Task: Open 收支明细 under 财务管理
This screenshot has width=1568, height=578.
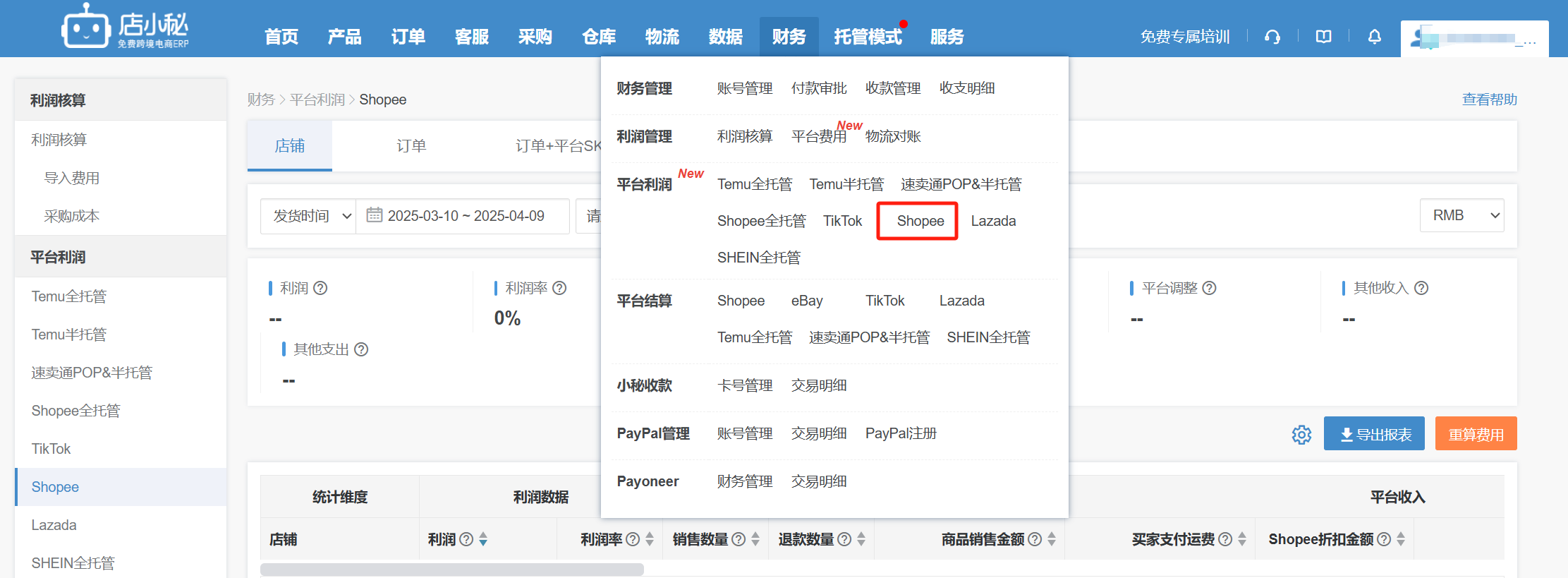Action: pos(967,88)
